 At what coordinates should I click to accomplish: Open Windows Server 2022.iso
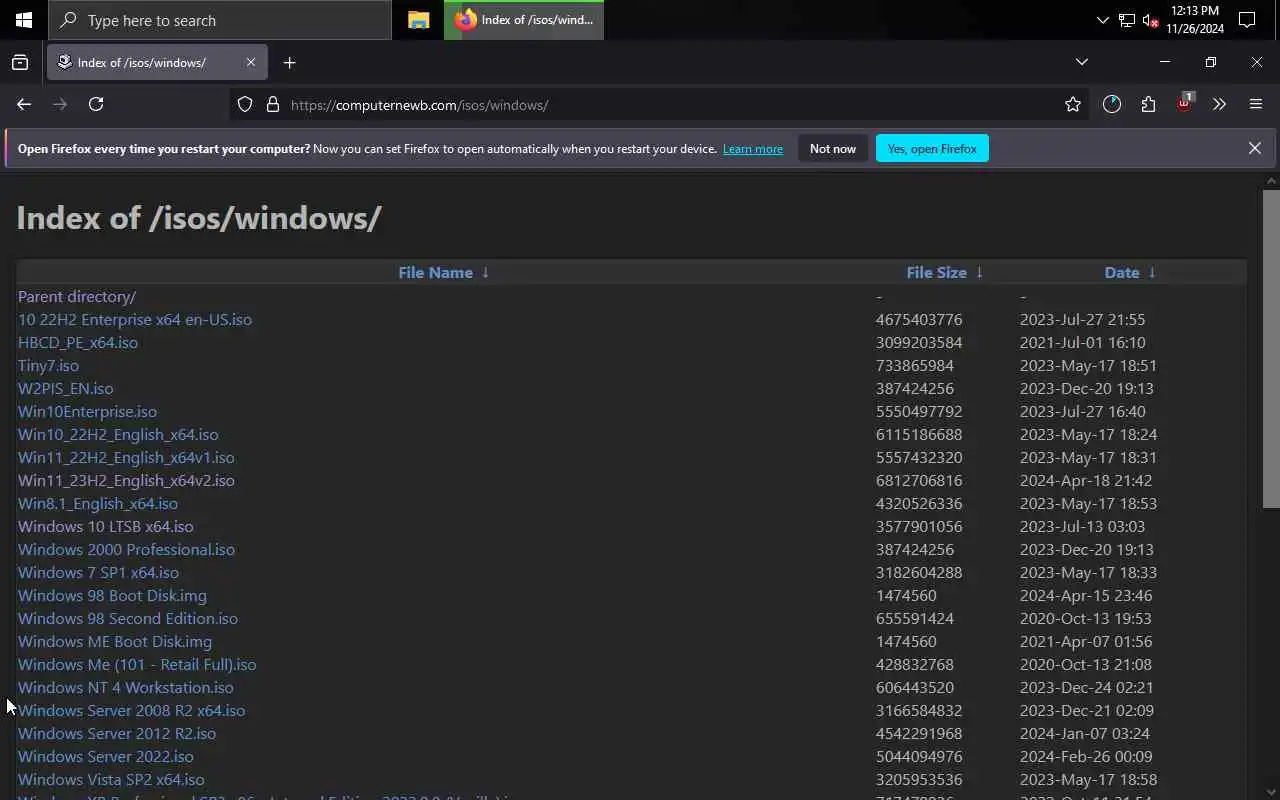point(106,756)
